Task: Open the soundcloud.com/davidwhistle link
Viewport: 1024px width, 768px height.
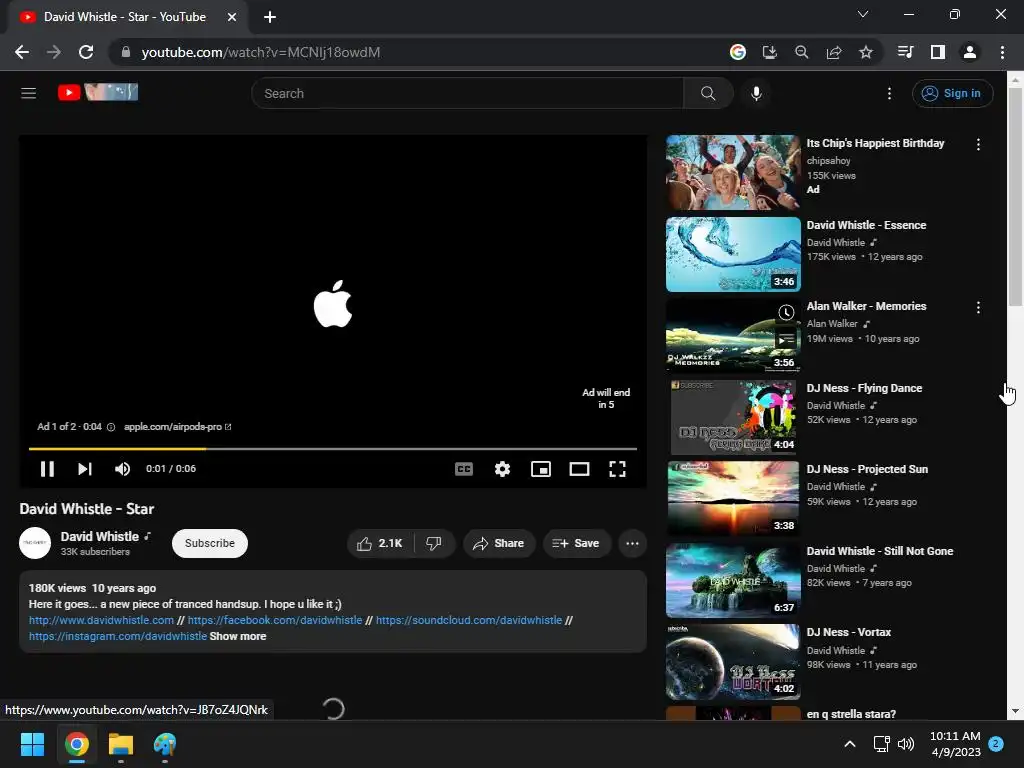Action: click(469, 620)
